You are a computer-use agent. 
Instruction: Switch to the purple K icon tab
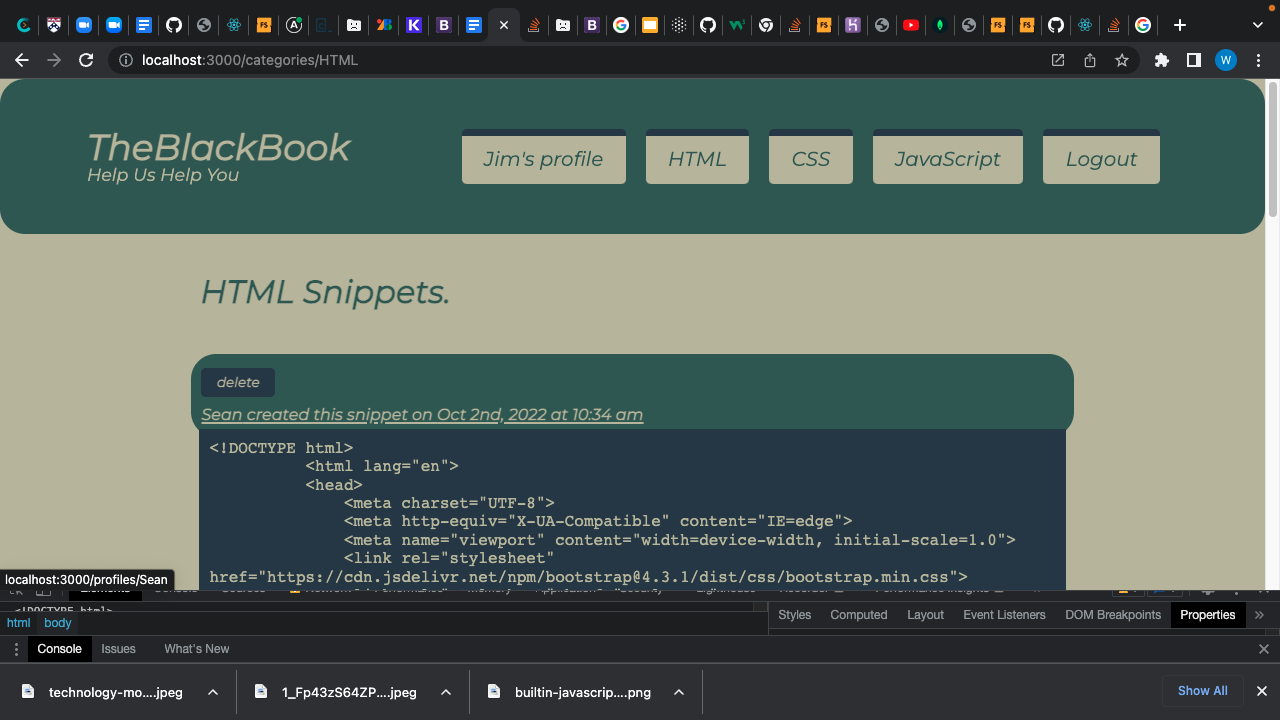414,25
